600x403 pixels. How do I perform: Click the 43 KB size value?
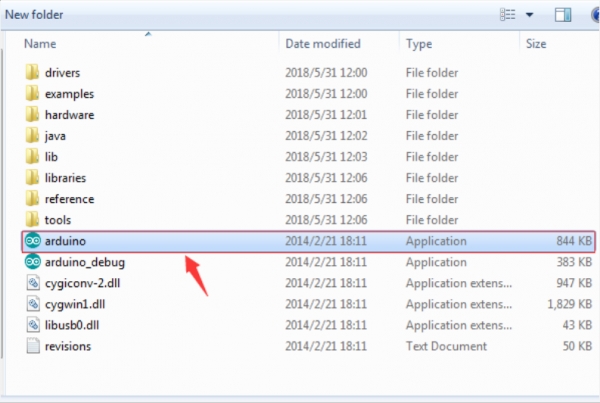[577, 325]
